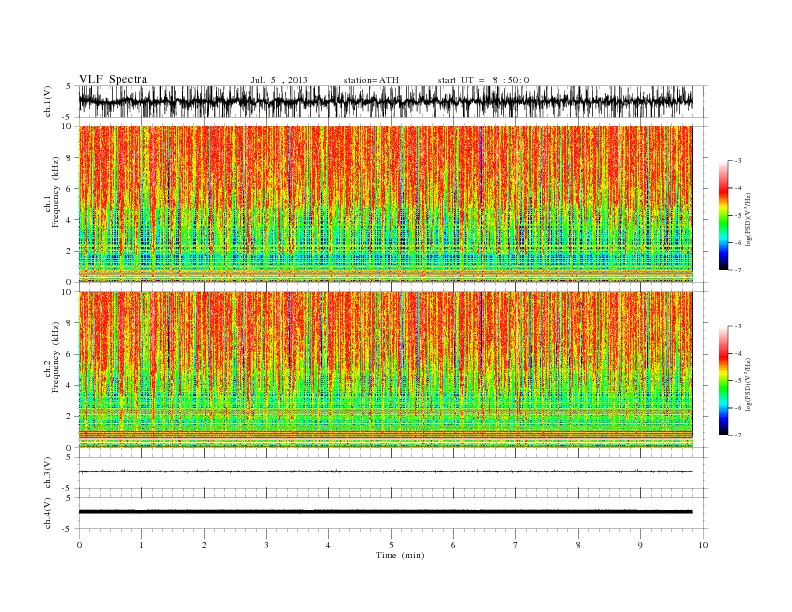Click the "ch.3(V)" axis label
Screen dimensions: 792x612
coord(48,473)
